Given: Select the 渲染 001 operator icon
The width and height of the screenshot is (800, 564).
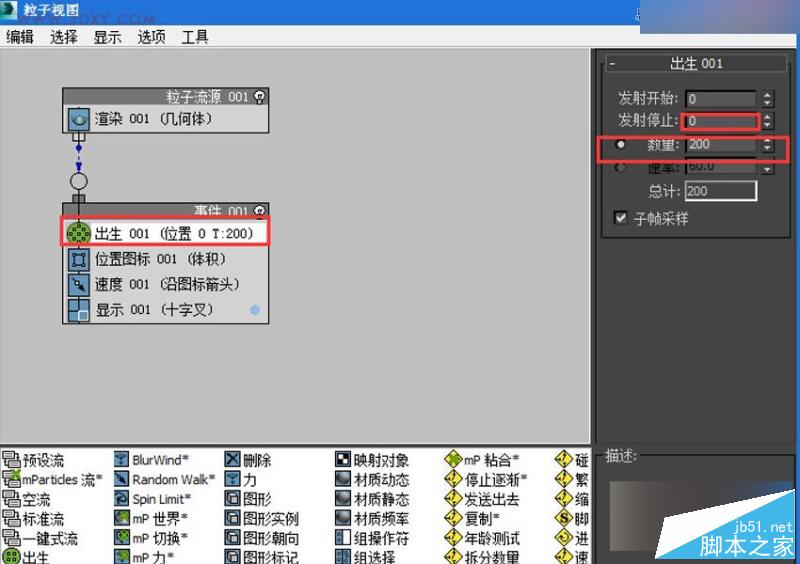Looking at the screenshot, I should point(79,119).
